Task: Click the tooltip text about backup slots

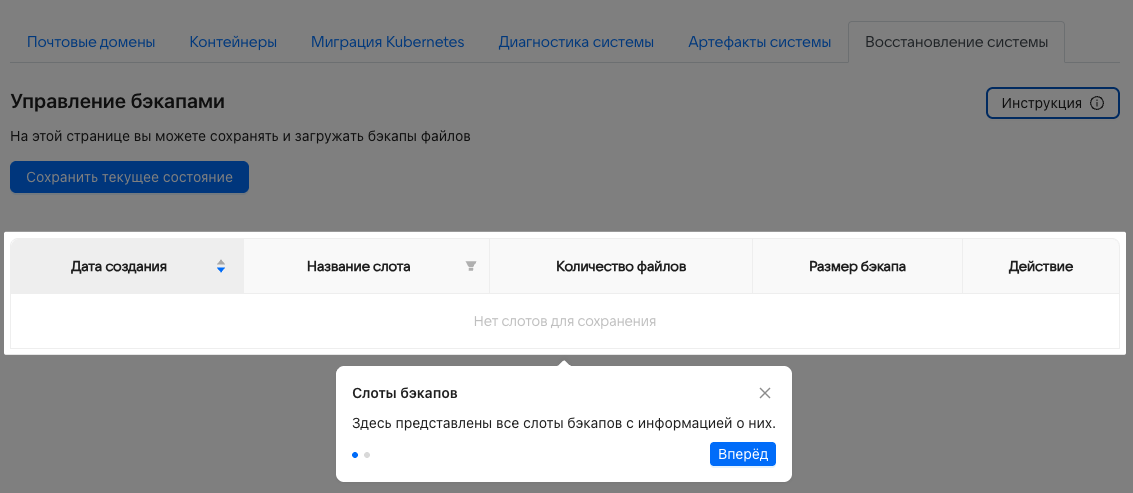Action: tap(564, 423)
